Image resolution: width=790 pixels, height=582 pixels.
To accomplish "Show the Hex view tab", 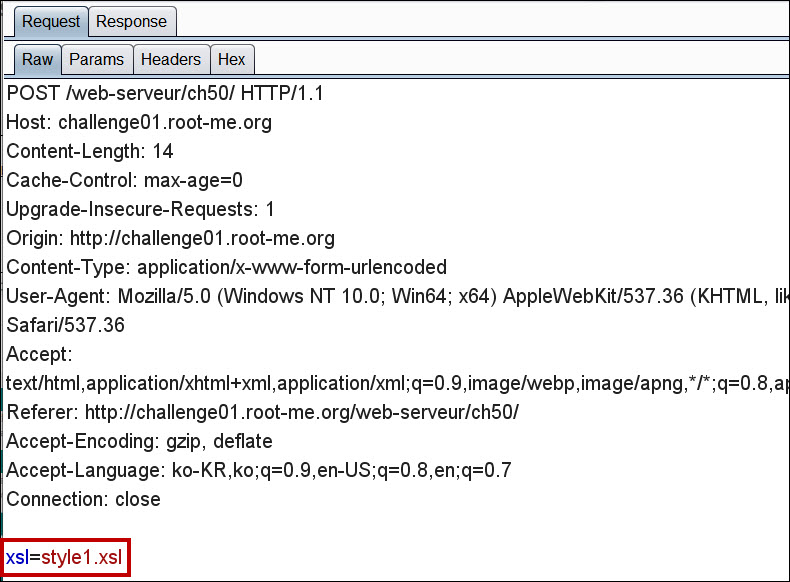I will (232, 59).
